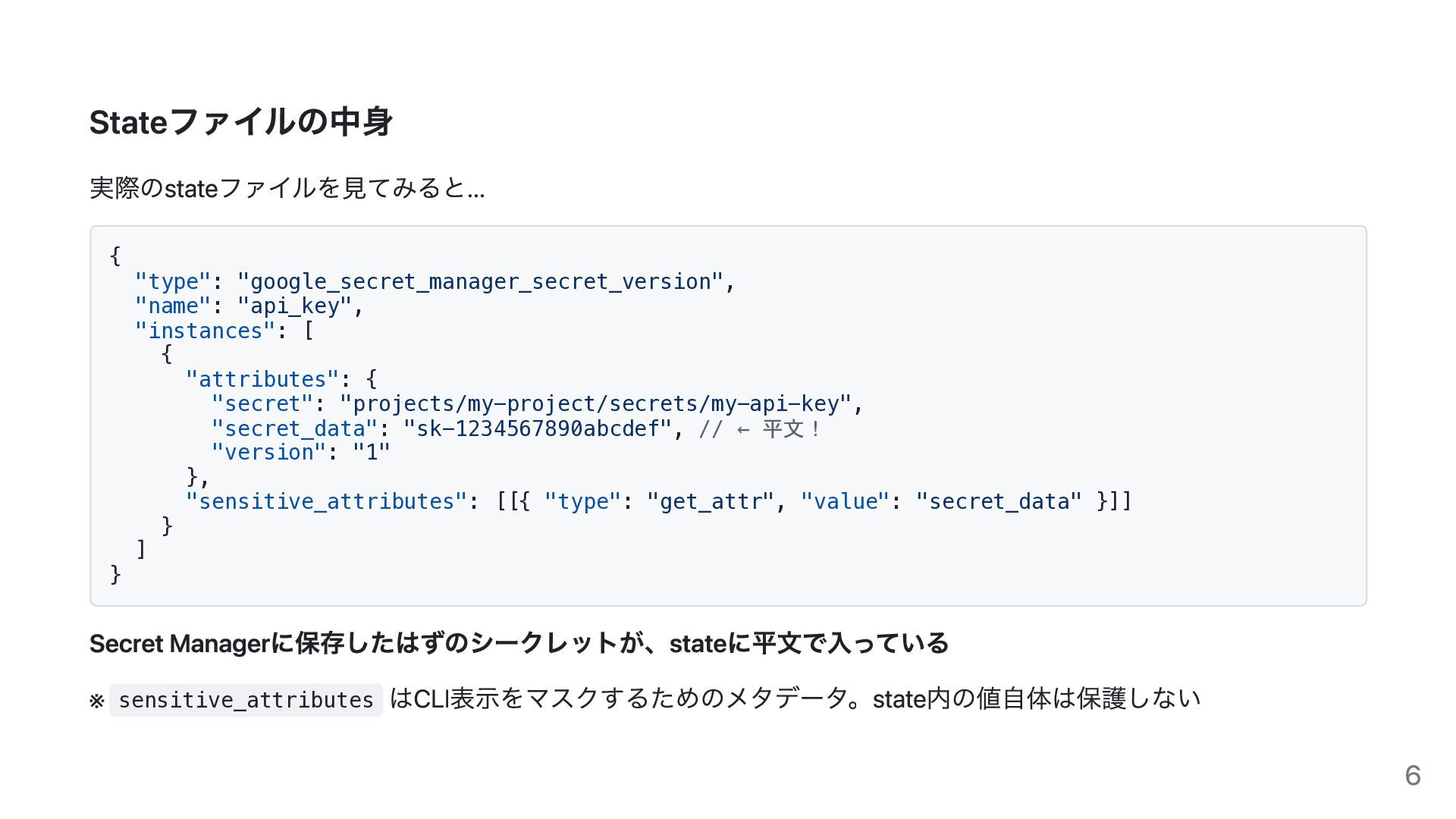Viewport: 1456px width, 819px height.
Task: Click the "google_secret_manager_secret_version" string
Action: [480, 282]
